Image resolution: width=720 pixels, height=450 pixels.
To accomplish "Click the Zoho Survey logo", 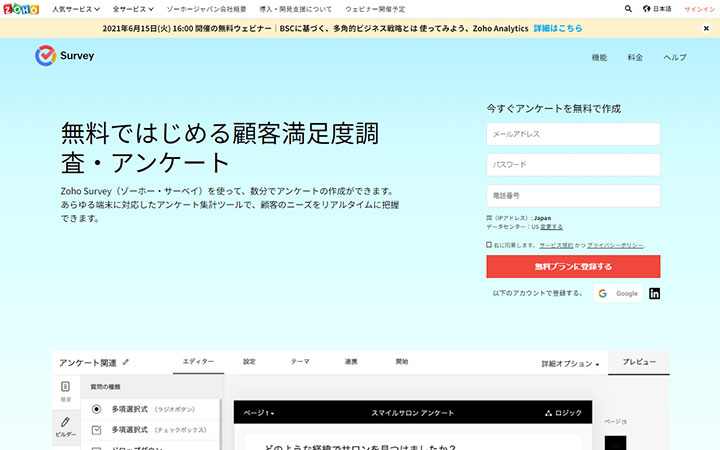I will pyautogui.click(x=65, y=56).
